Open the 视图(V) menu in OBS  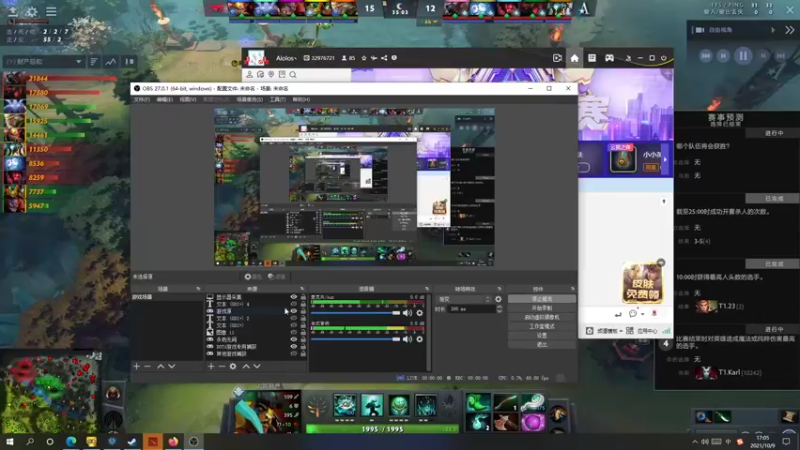(x=188, y=99)
